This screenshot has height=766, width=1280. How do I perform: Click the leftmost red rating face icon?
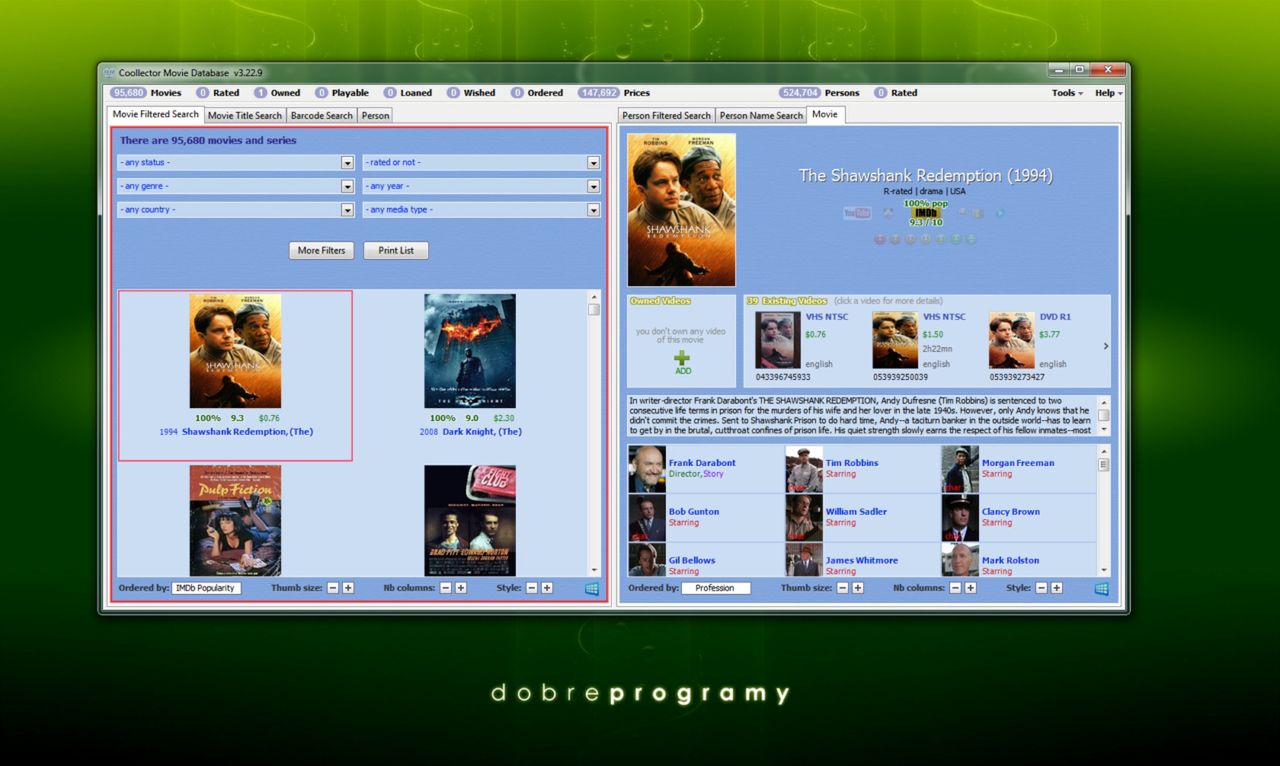(x=880, y=239)
